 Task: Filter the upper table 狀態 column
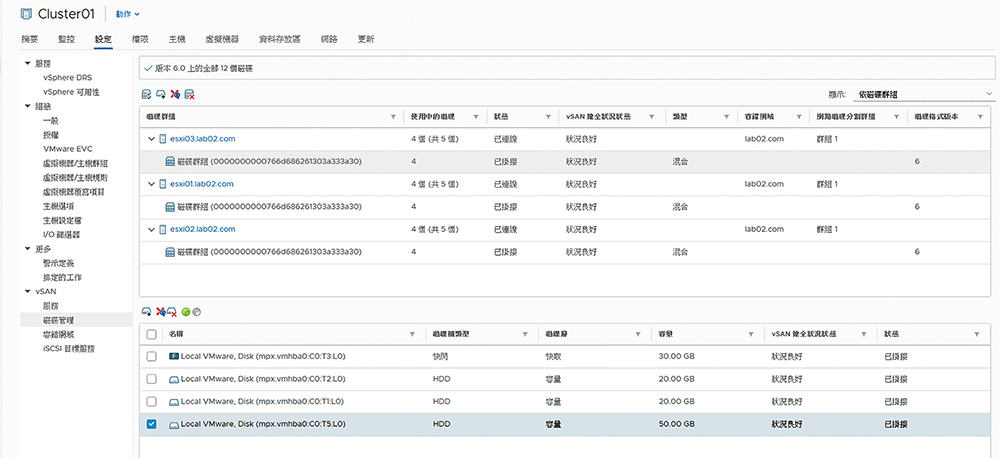[x=548, y=117]
